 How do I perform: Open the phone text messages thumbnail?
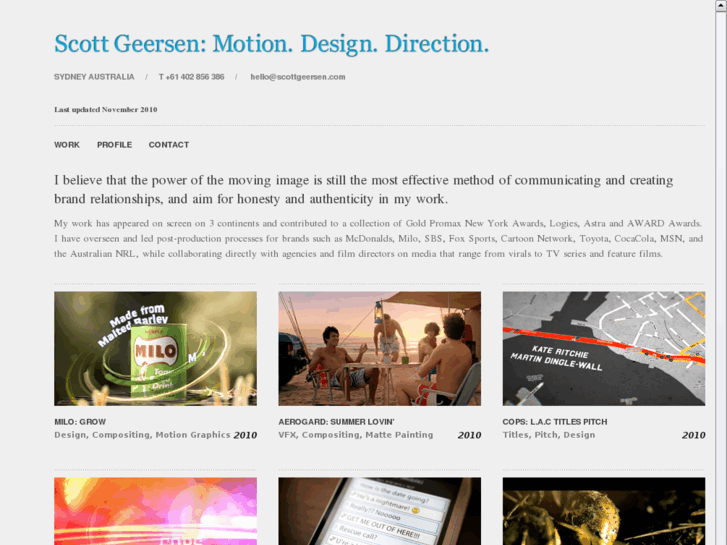379,511
